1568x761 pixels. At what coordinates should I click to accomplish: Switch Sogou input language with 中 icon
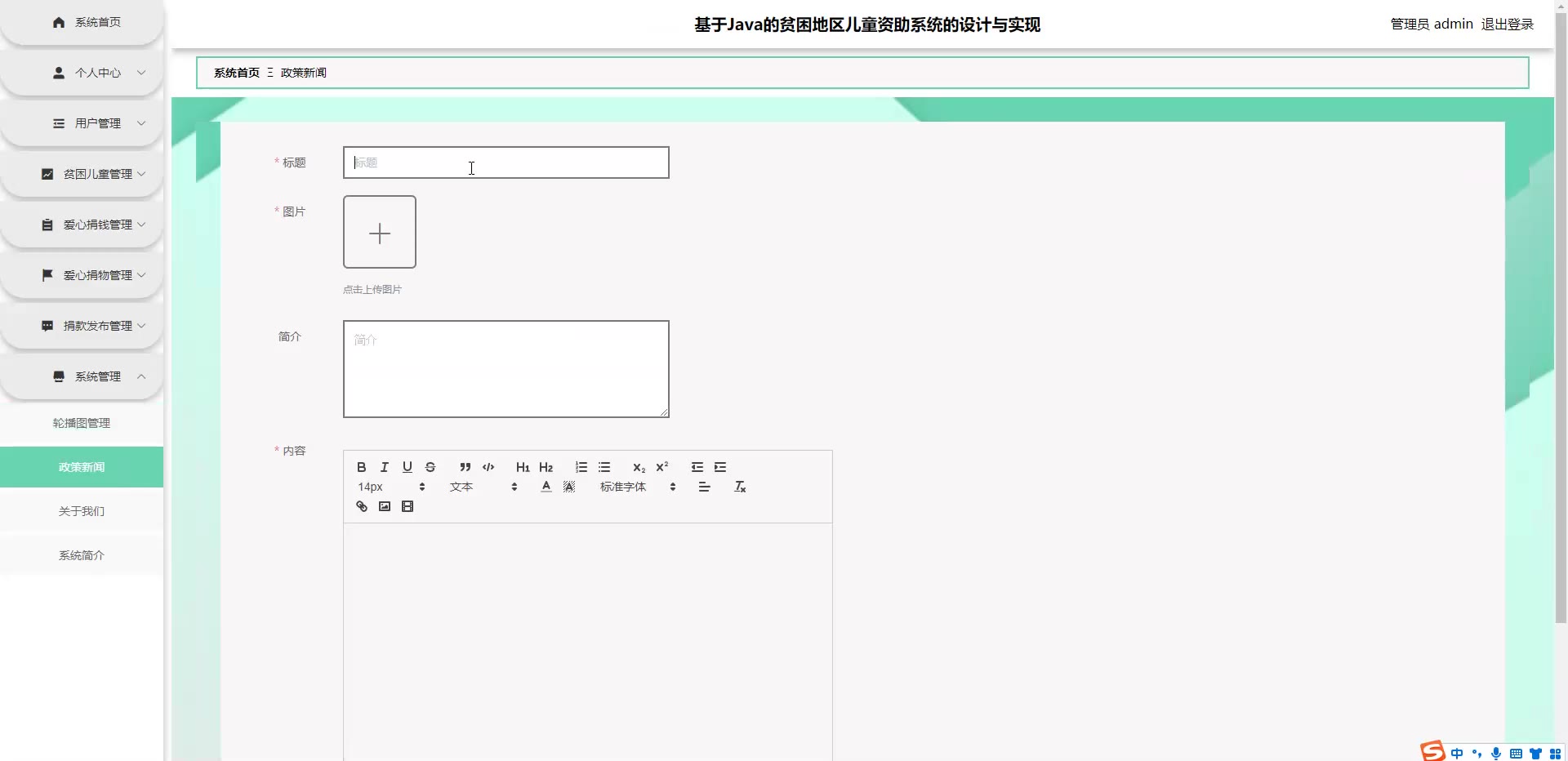pyautogui.click(x=1457, y=754)
